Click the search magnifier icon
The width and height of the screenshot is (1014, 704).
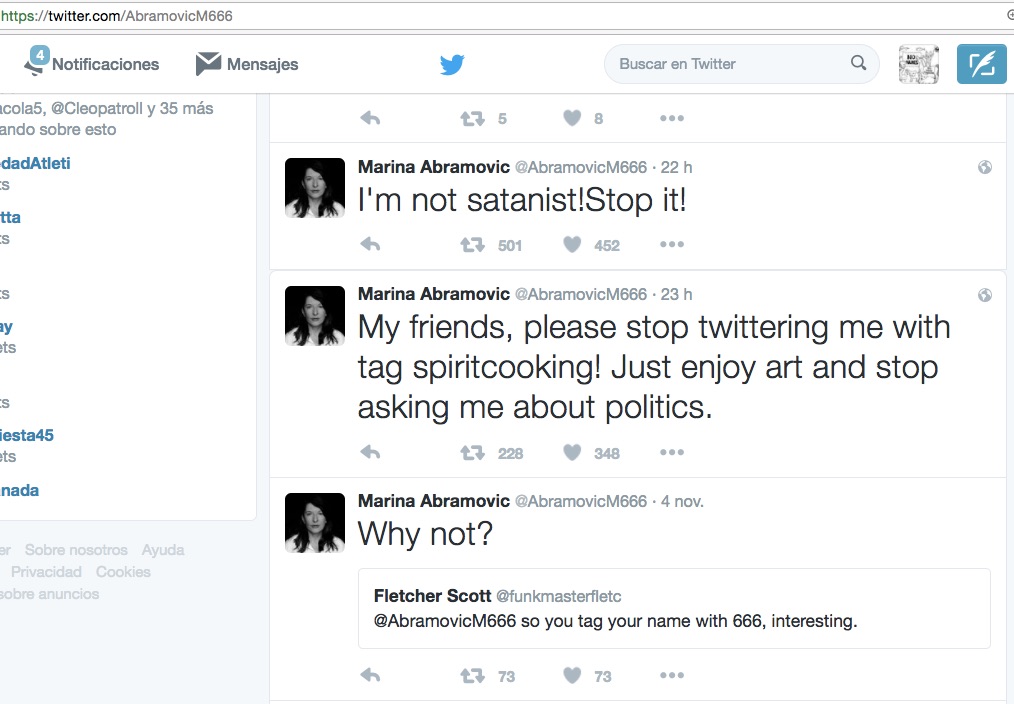pos(858,63)
